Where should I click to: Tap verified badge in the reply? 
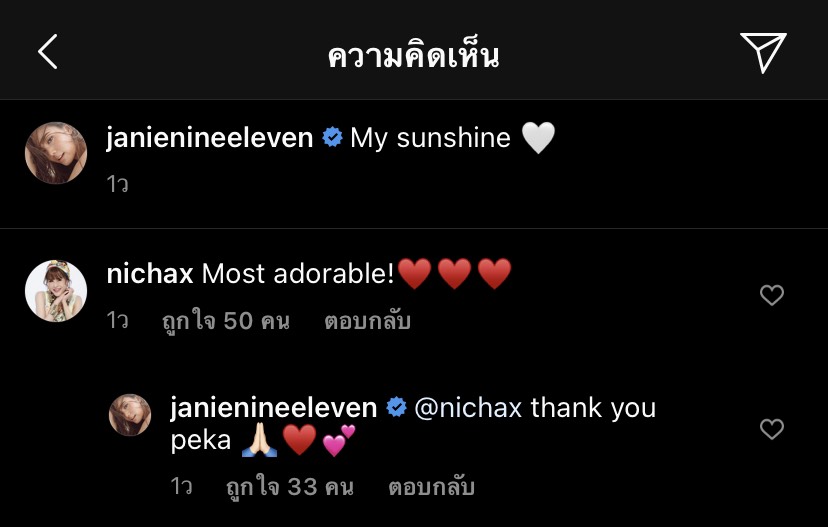pyautogui.click(x=396, y=408)
